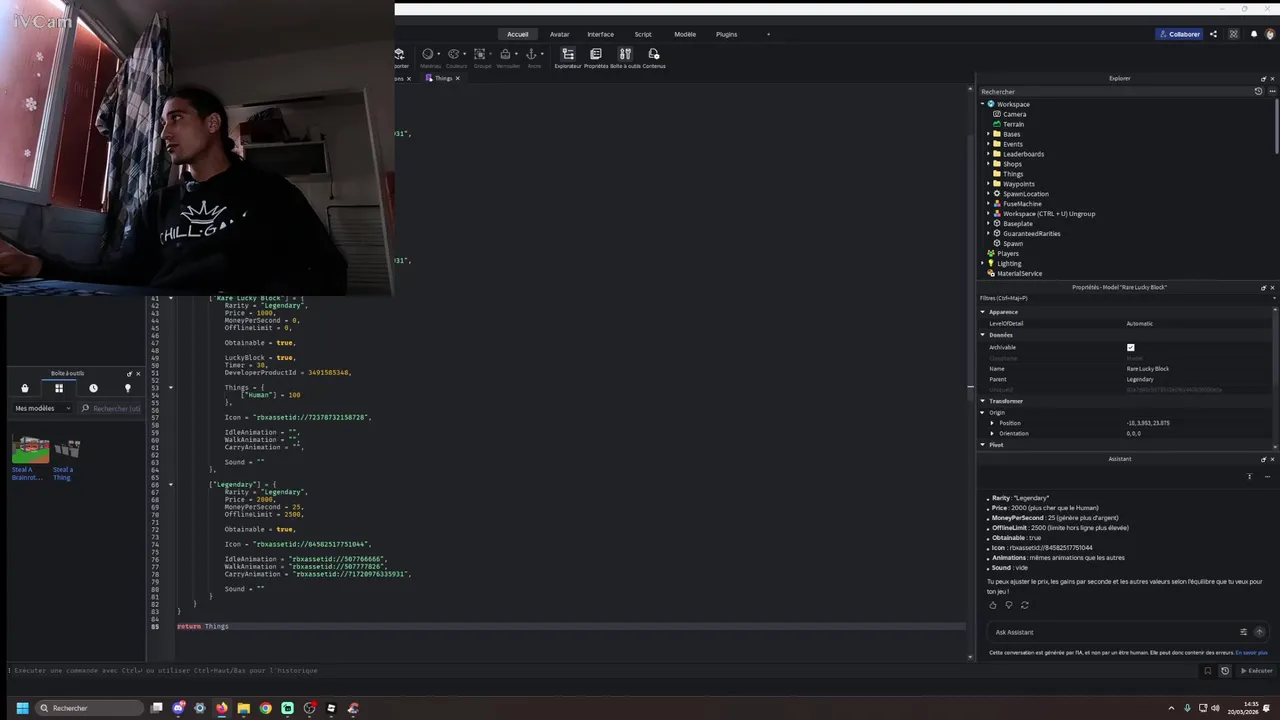Open the Windows Start menu
Viewport: 1280px width, 720px height.
tap(22, 708)
